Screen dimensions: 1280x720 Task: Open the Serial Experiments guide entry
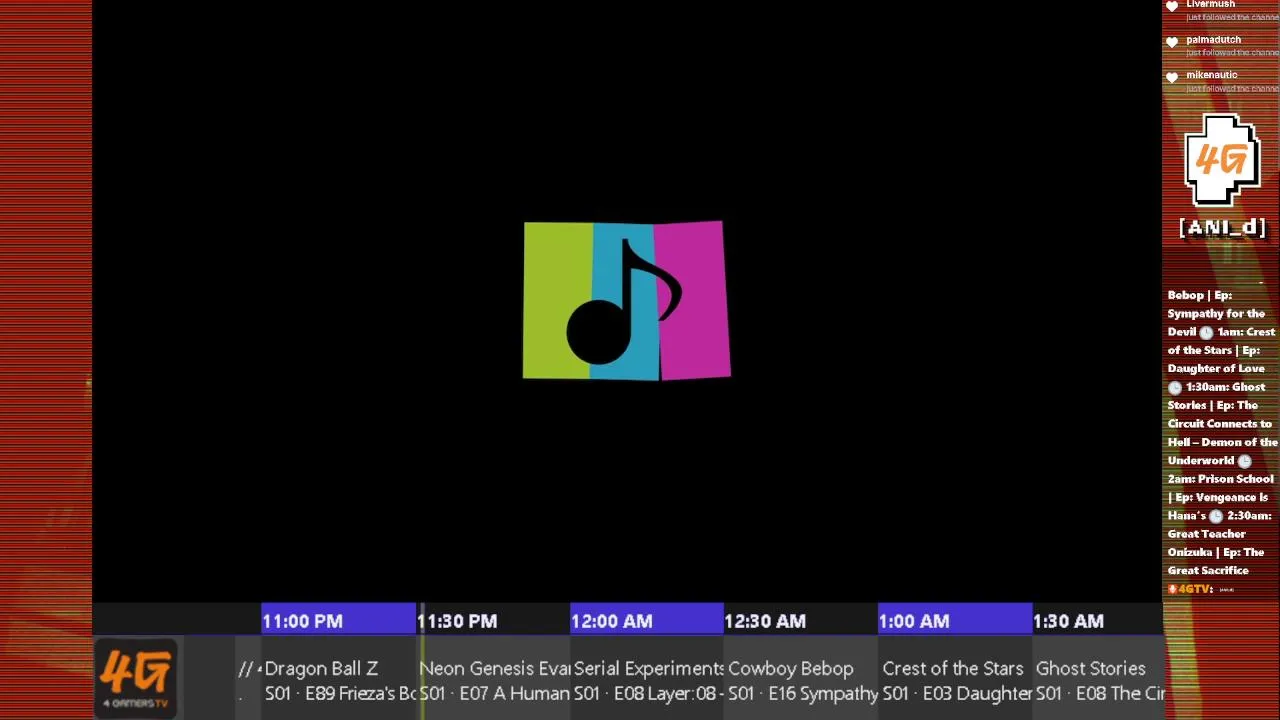pyautogui.click(x=648, y=680)
